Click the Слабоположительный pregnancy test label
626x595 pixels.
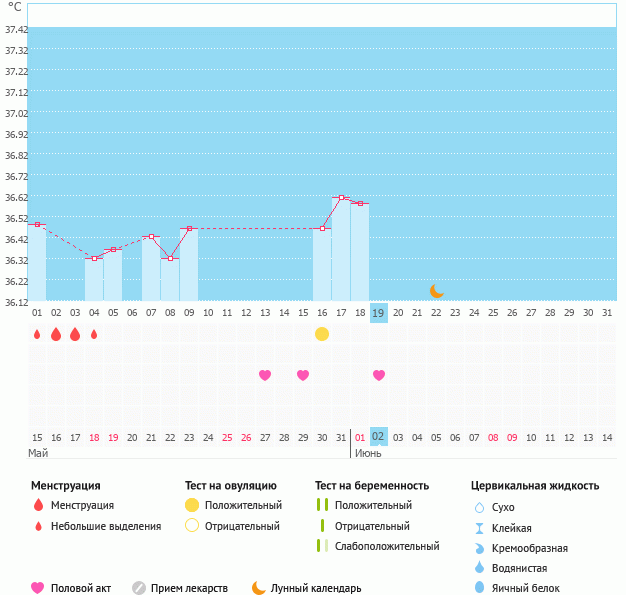tap(387, 546)
